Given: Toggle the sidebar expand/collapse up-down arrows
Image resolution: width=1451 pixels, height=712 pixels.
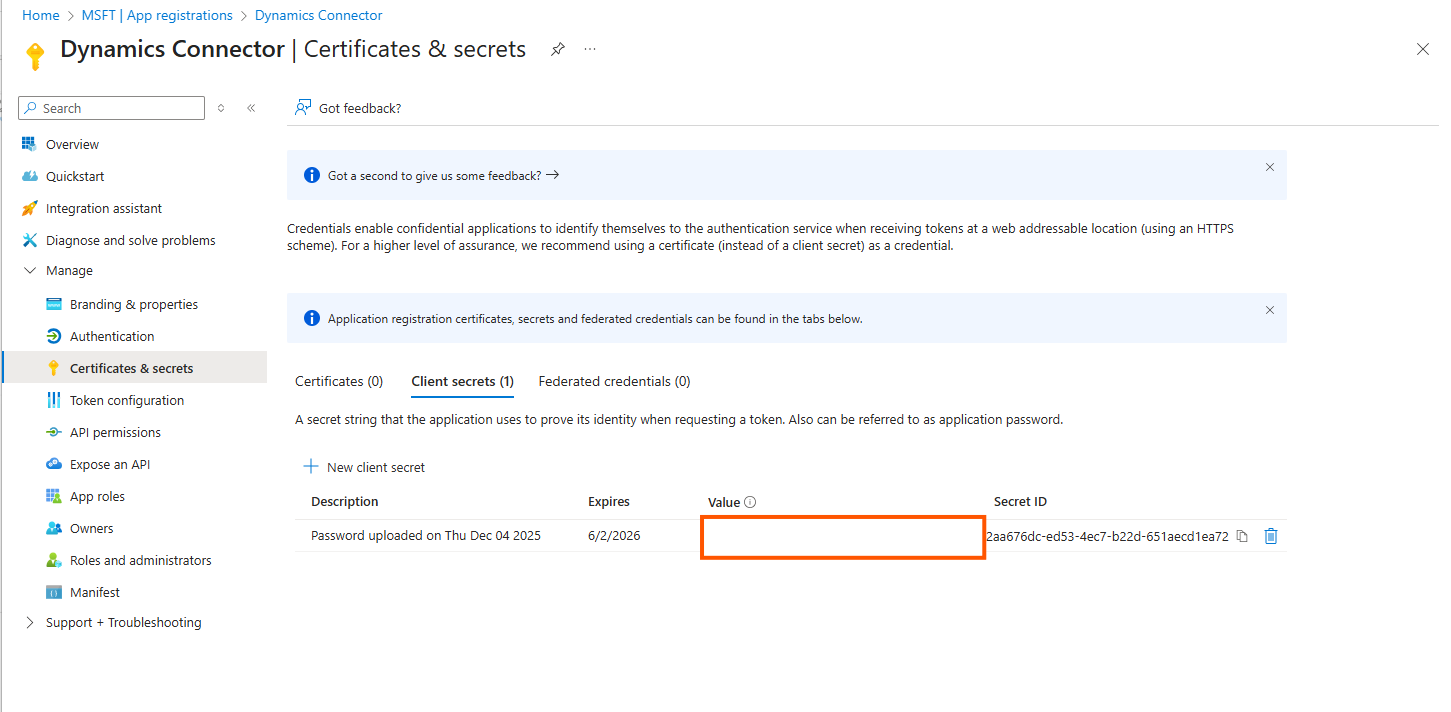Looking at the screenshot, I should 221,108.
